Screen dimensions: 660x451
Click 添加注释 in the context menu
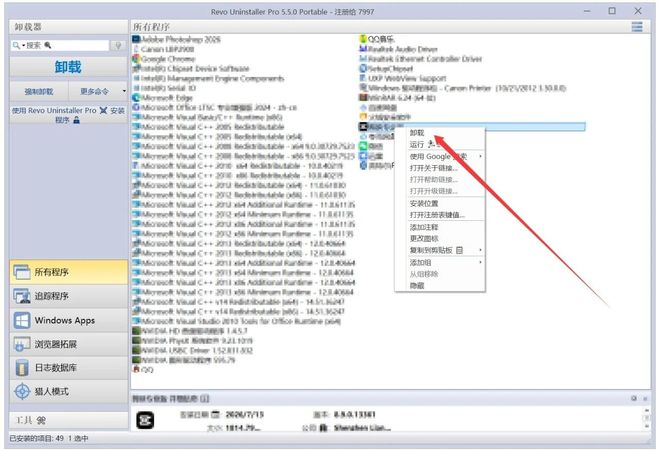tap(440, 227)
